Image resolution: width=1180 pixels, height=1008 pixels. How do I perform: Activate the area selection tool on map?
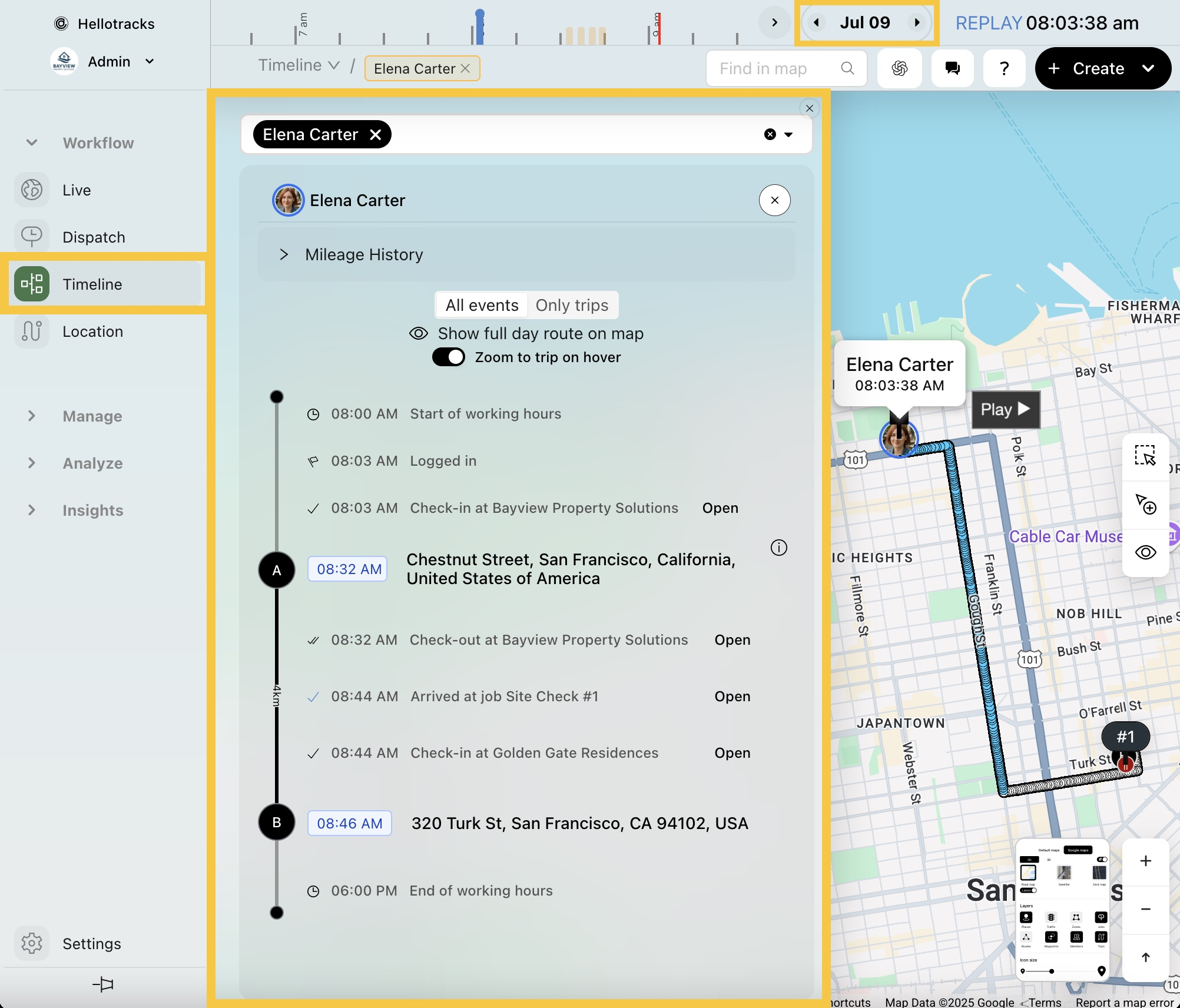[1145, 456]
